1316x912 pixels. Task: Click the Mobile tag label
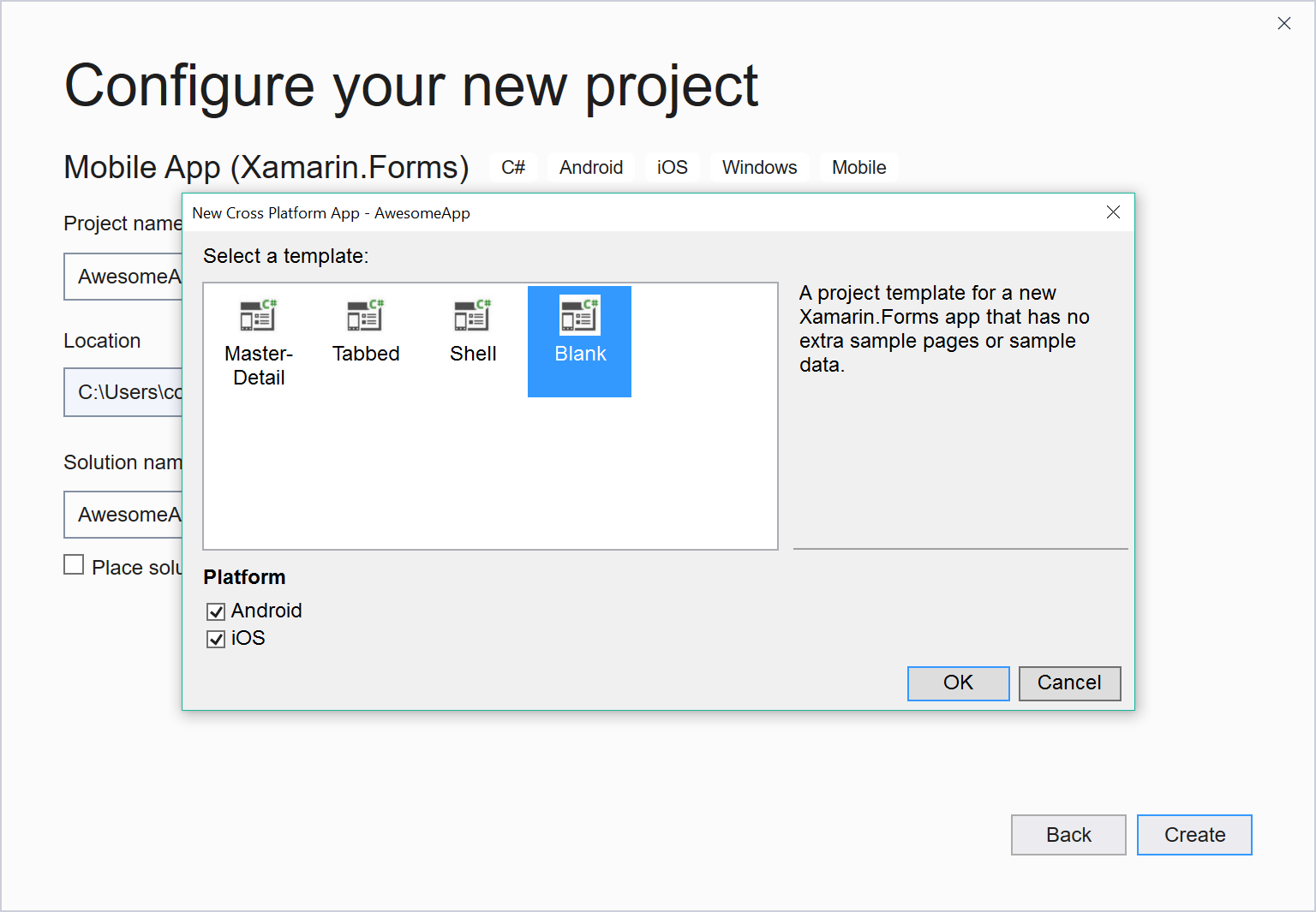(x=859, y=168)
